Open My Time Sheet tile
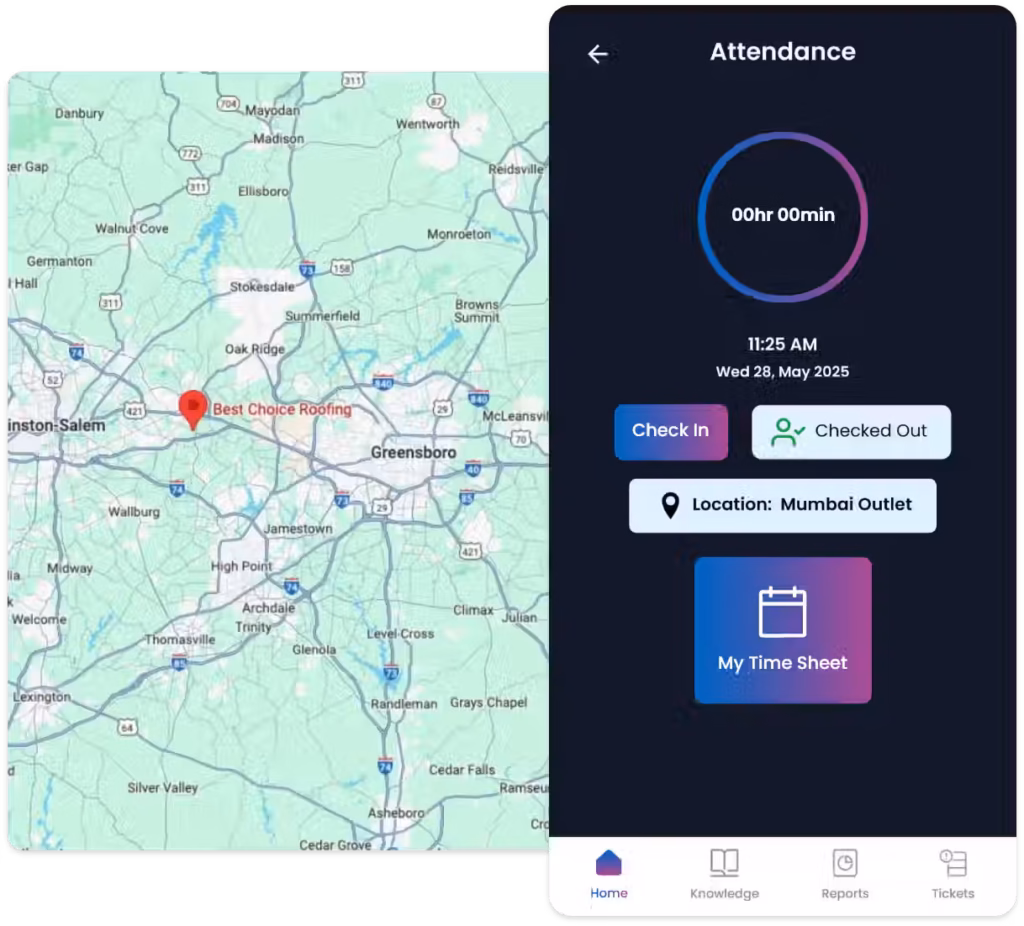Viewport: 1024px width, 926px height. coord(782,630)
